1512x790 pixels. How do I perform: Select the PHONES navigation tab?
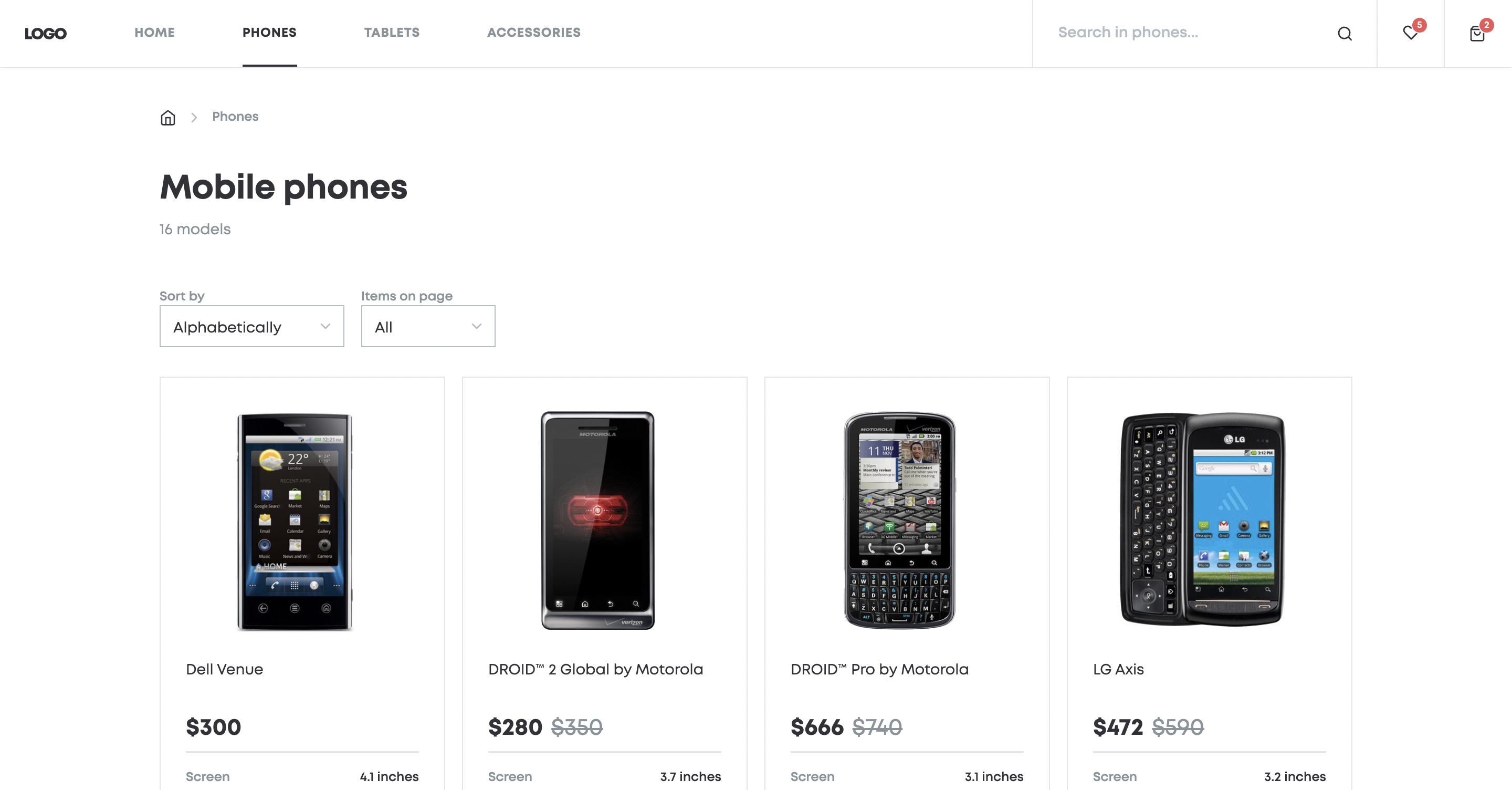point(269,33)
